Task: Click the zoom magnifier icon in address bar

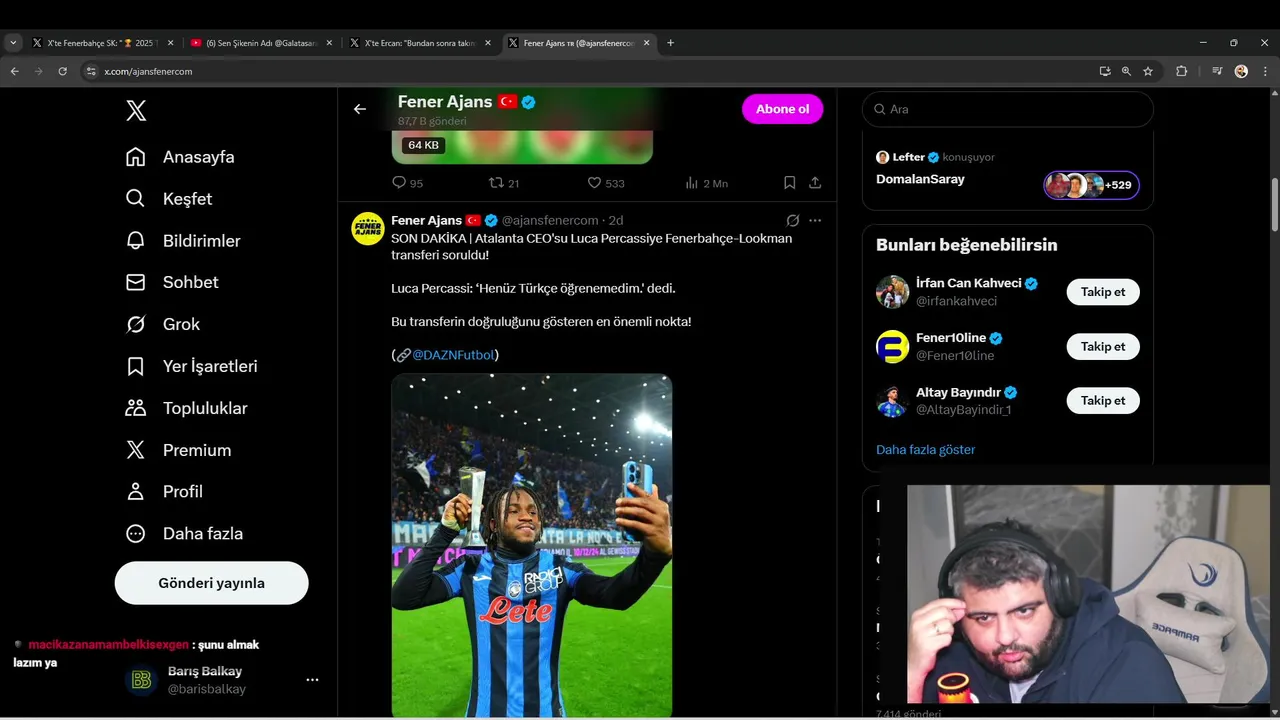Action: click(x=1126, y=71)
